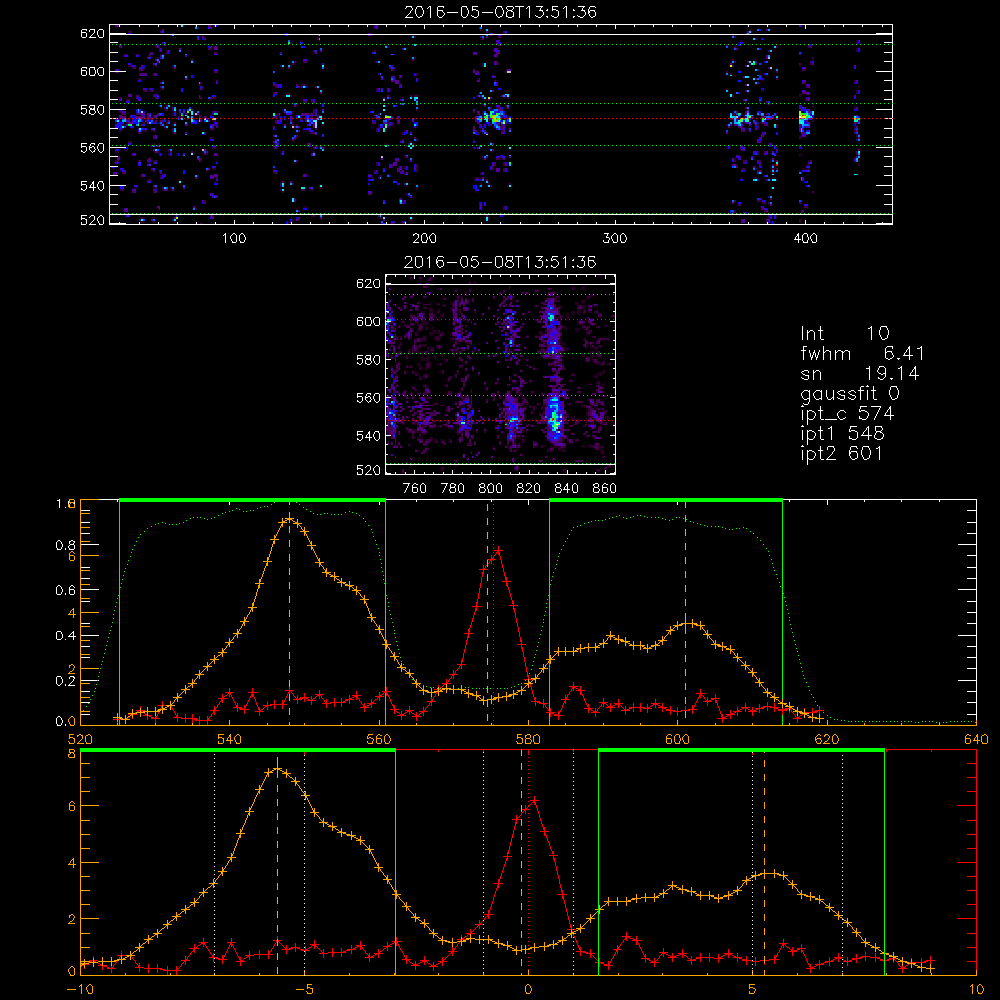Click the wide spectrogram image panel

coord(501,124)
